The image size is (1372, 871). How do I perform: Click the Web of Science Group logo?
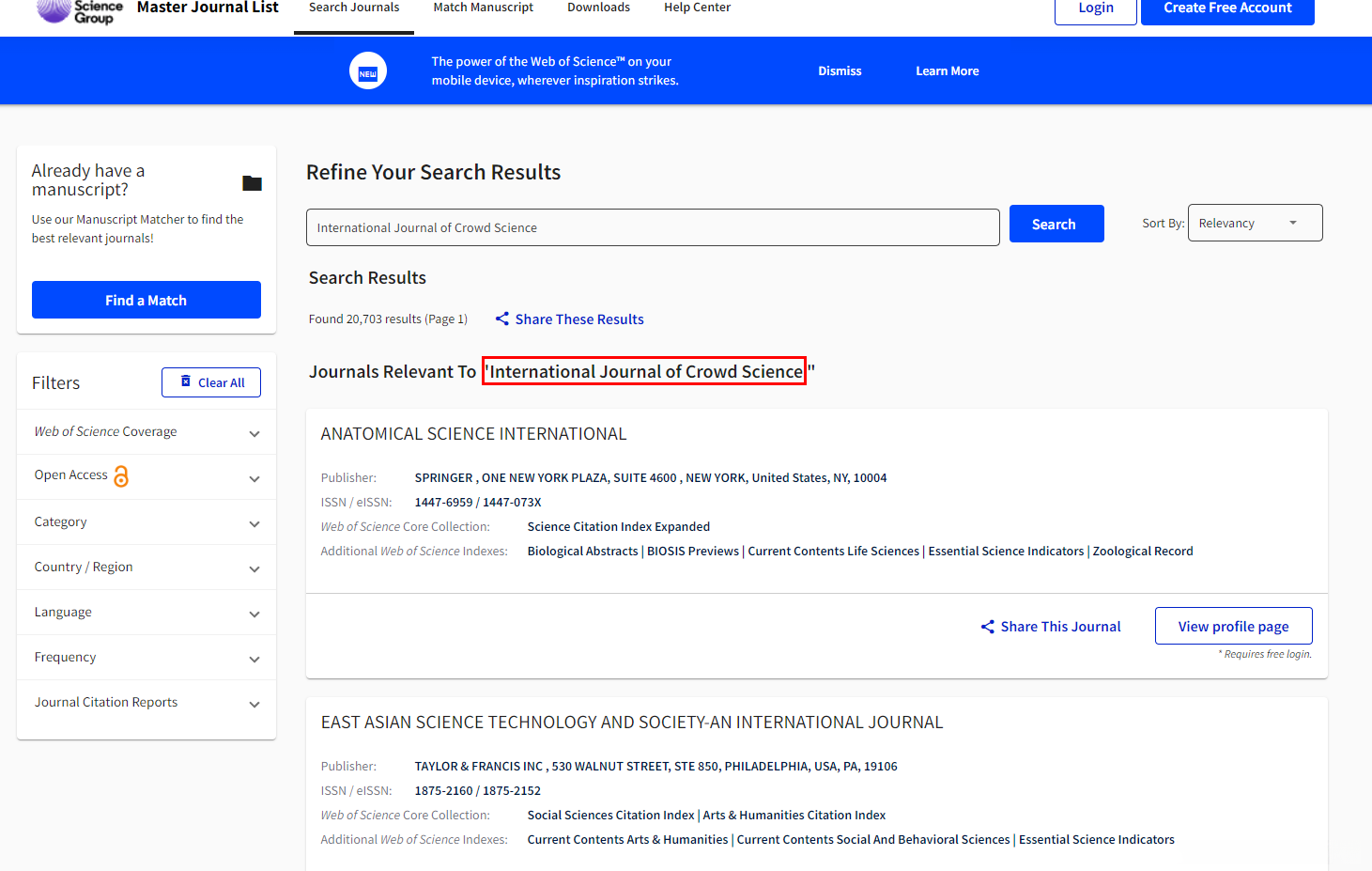[x=80, y=9]
